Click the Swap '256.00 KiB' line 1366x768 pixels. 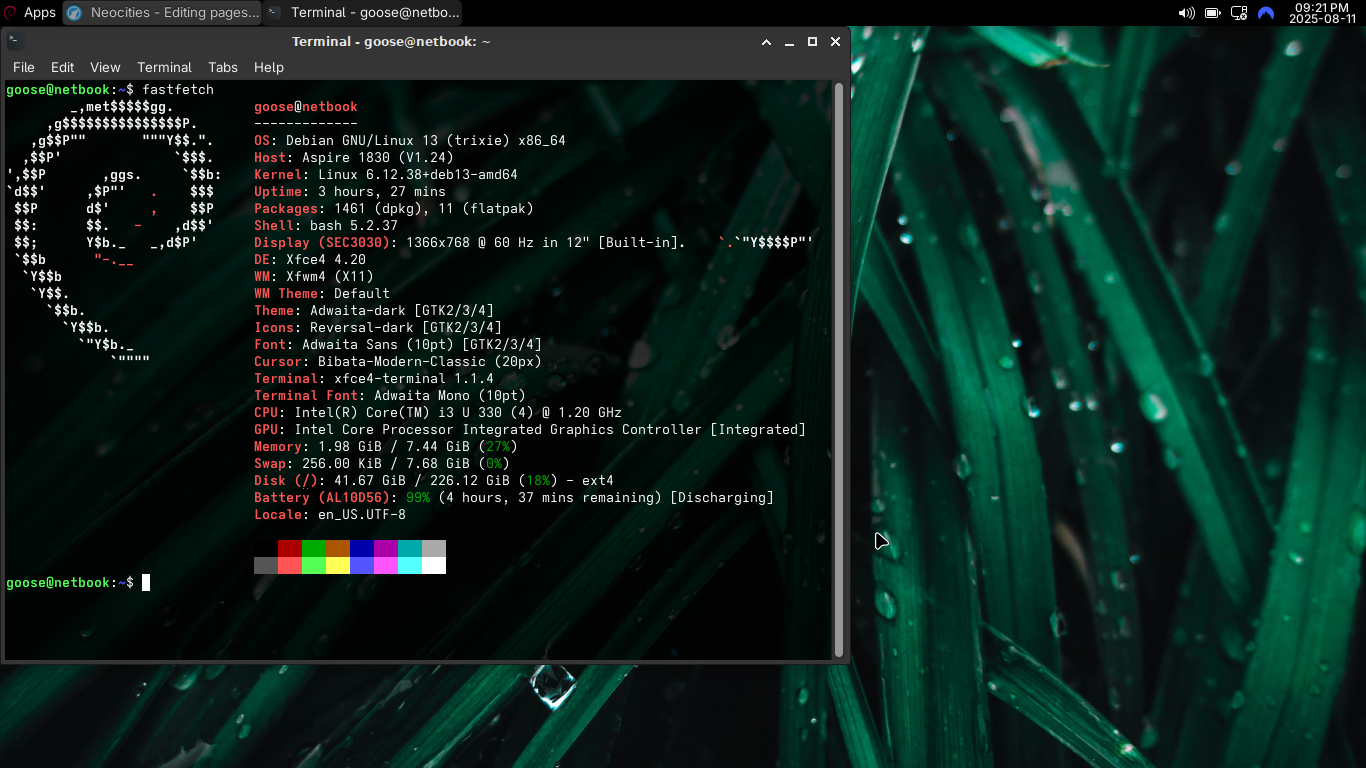coord(382,464)
